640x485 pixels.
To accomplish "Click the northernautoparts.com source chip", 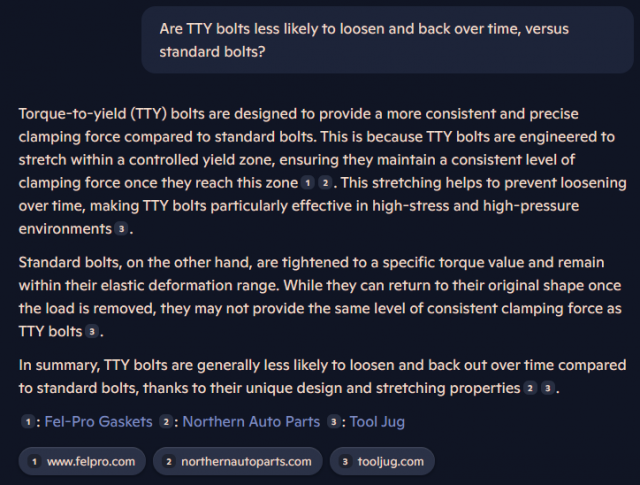I will [238, 461].
